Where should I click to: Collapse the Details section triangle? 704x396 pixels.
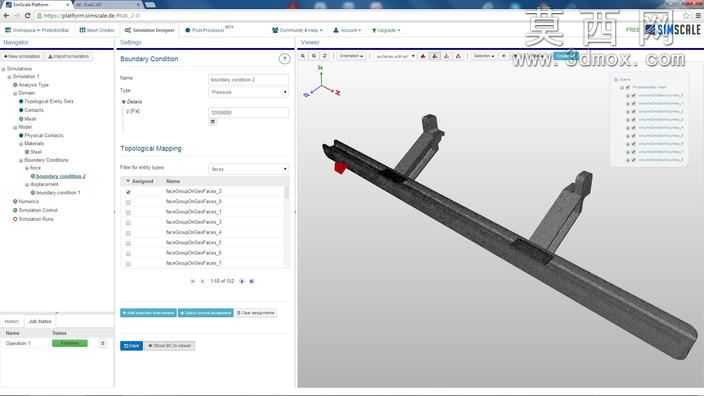123,102
